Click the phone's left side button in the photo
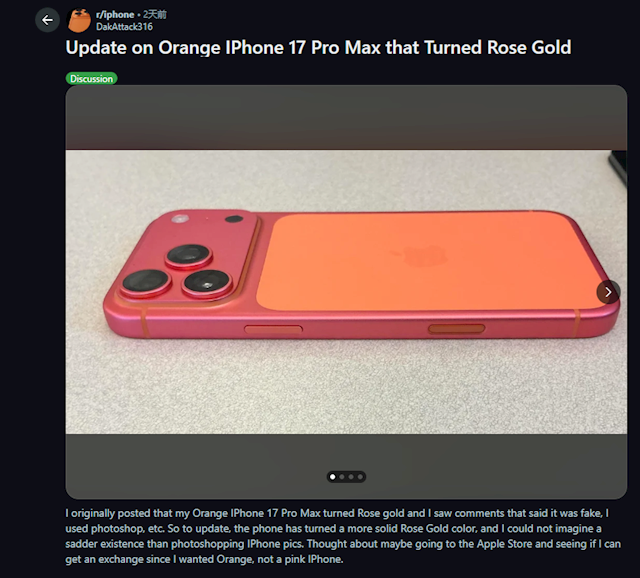Viewport: 640px width, 578px height. coord(273,329)
